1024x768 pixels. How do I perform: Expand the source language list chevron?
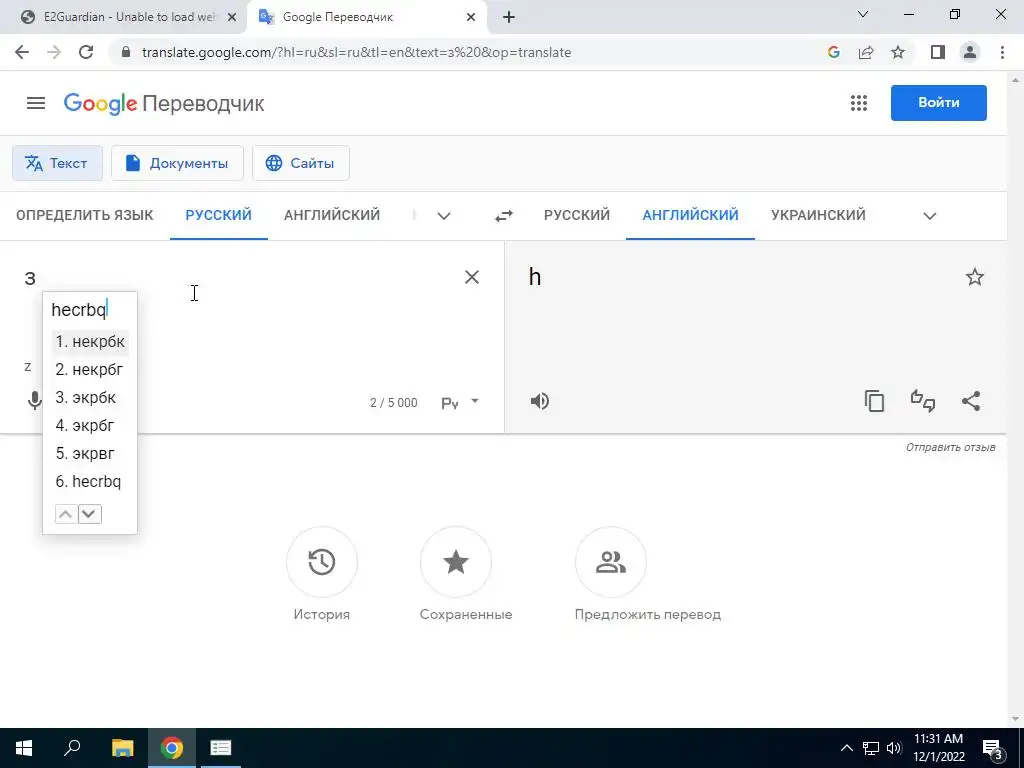(444, 216)
